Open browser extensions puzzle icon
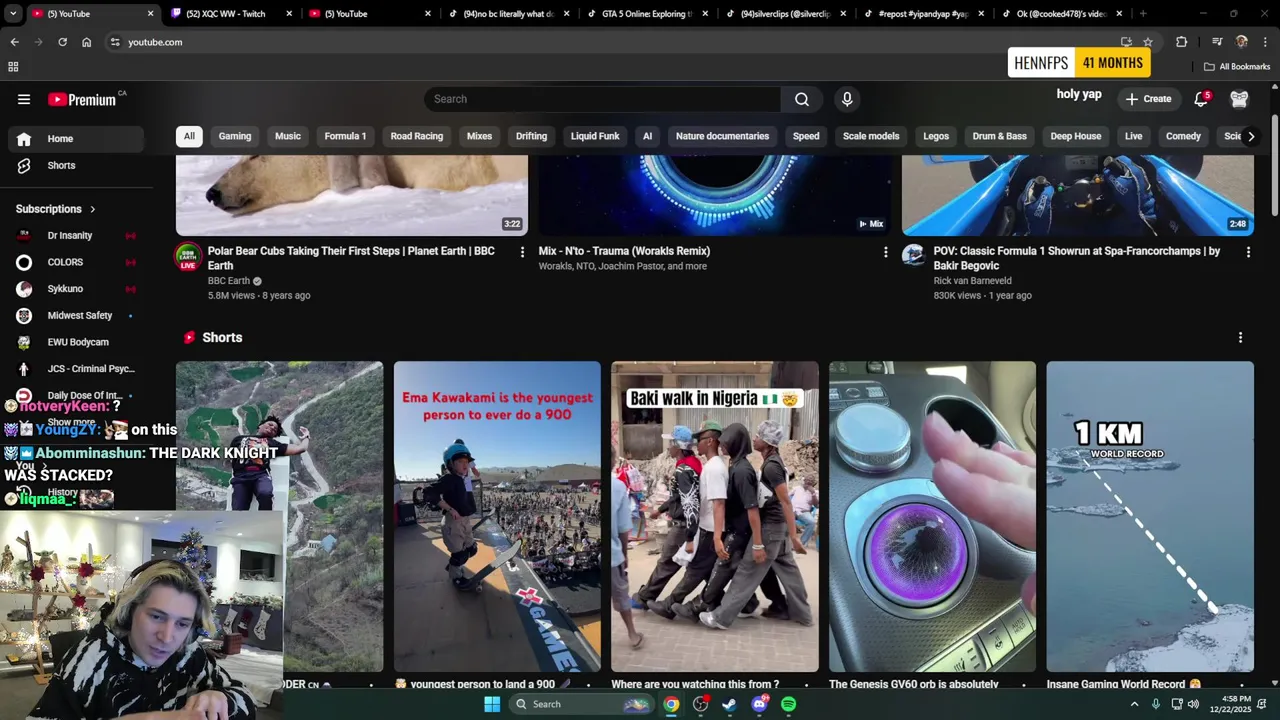This screenshot has width=1280, height=720. [1182, 42]
